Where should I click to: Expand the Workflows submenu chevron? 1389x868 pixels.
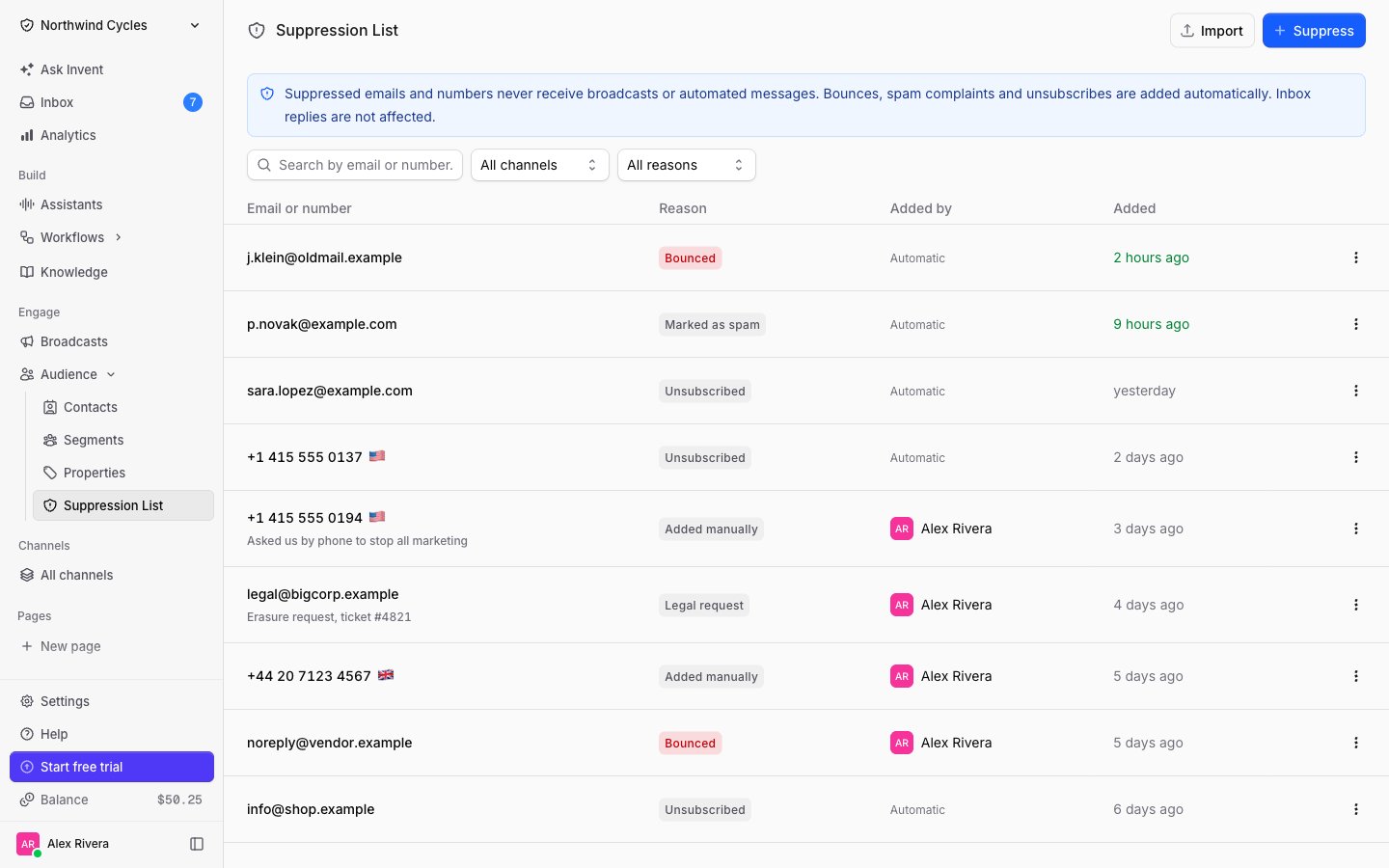[119, 237]
